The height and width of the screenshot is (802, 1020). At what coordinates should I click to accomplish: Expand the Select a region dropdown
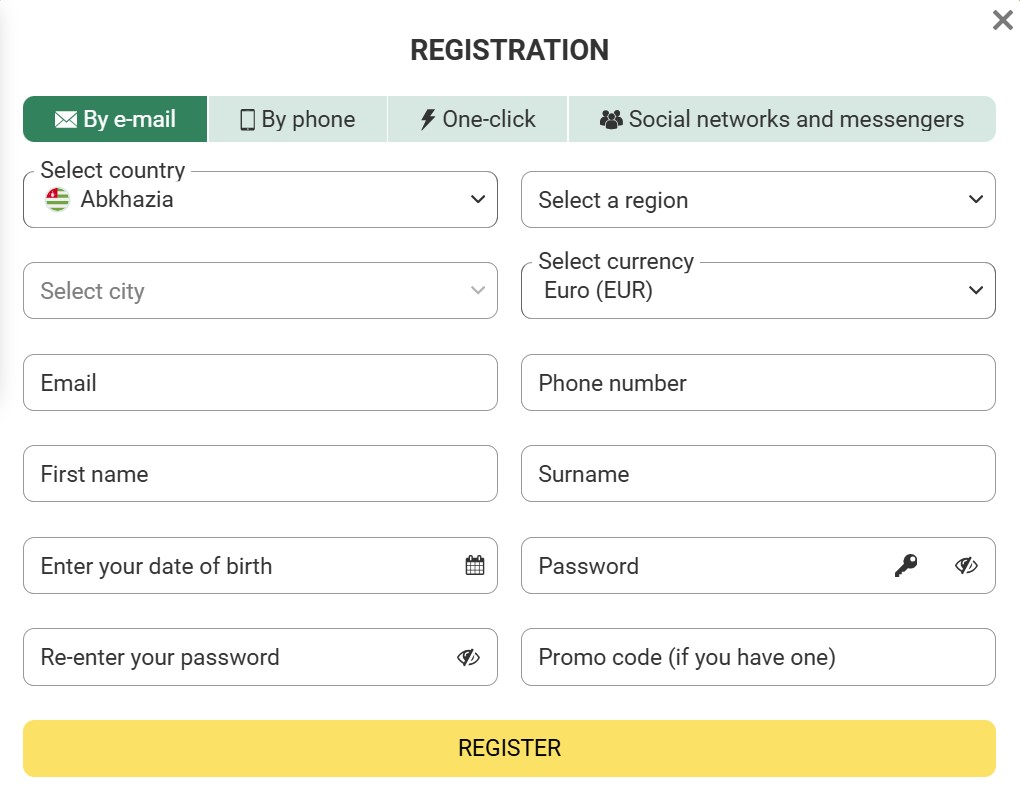pyautogui.click(x=758, y=200)
